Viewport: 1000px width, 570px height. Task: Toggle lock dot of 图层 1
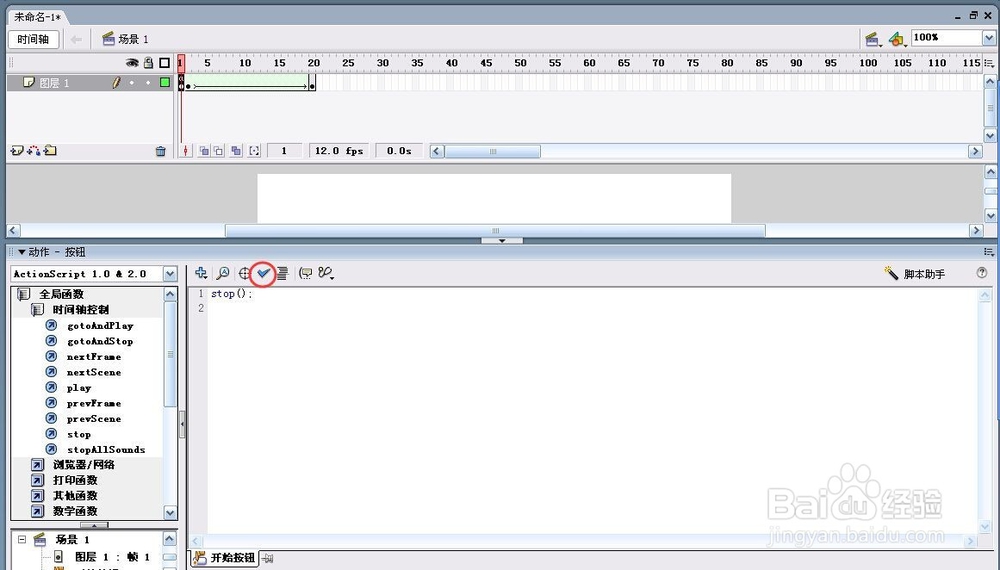148,82
